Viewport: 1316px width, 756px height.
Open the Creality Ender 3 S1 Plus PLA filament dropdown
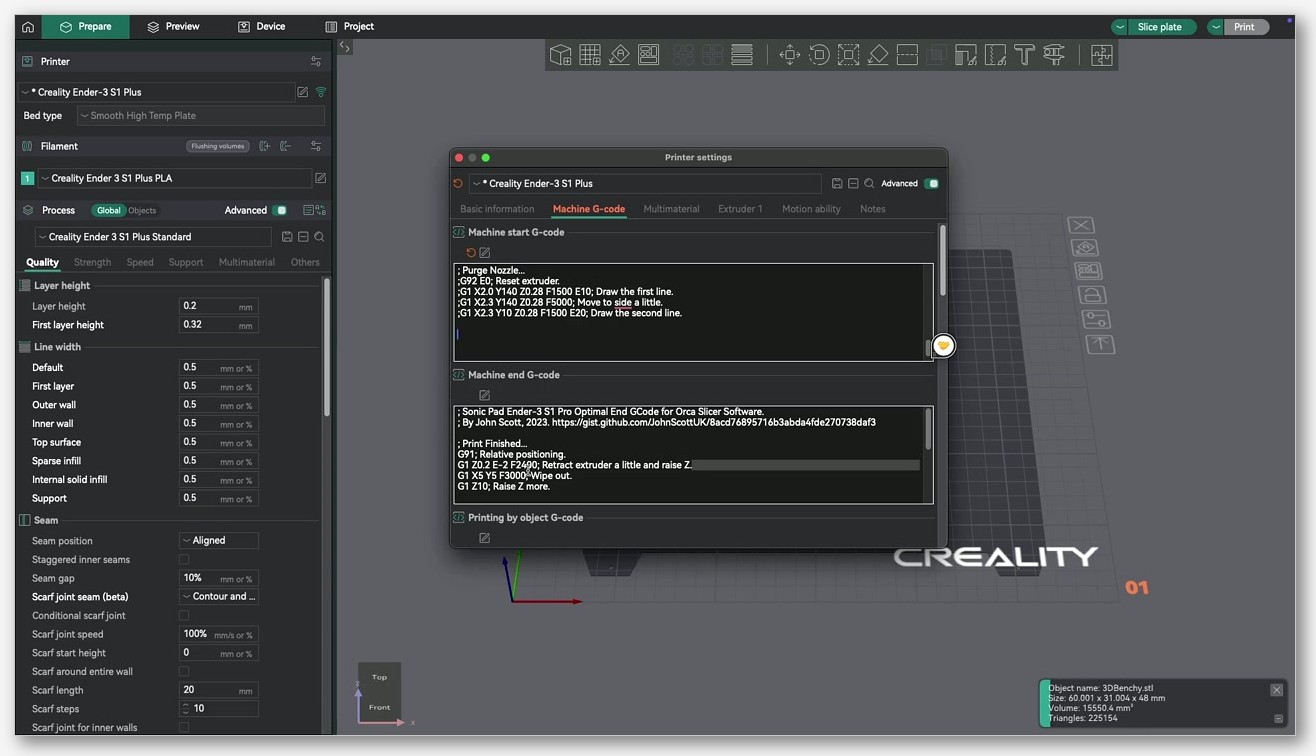click(175, 178)
